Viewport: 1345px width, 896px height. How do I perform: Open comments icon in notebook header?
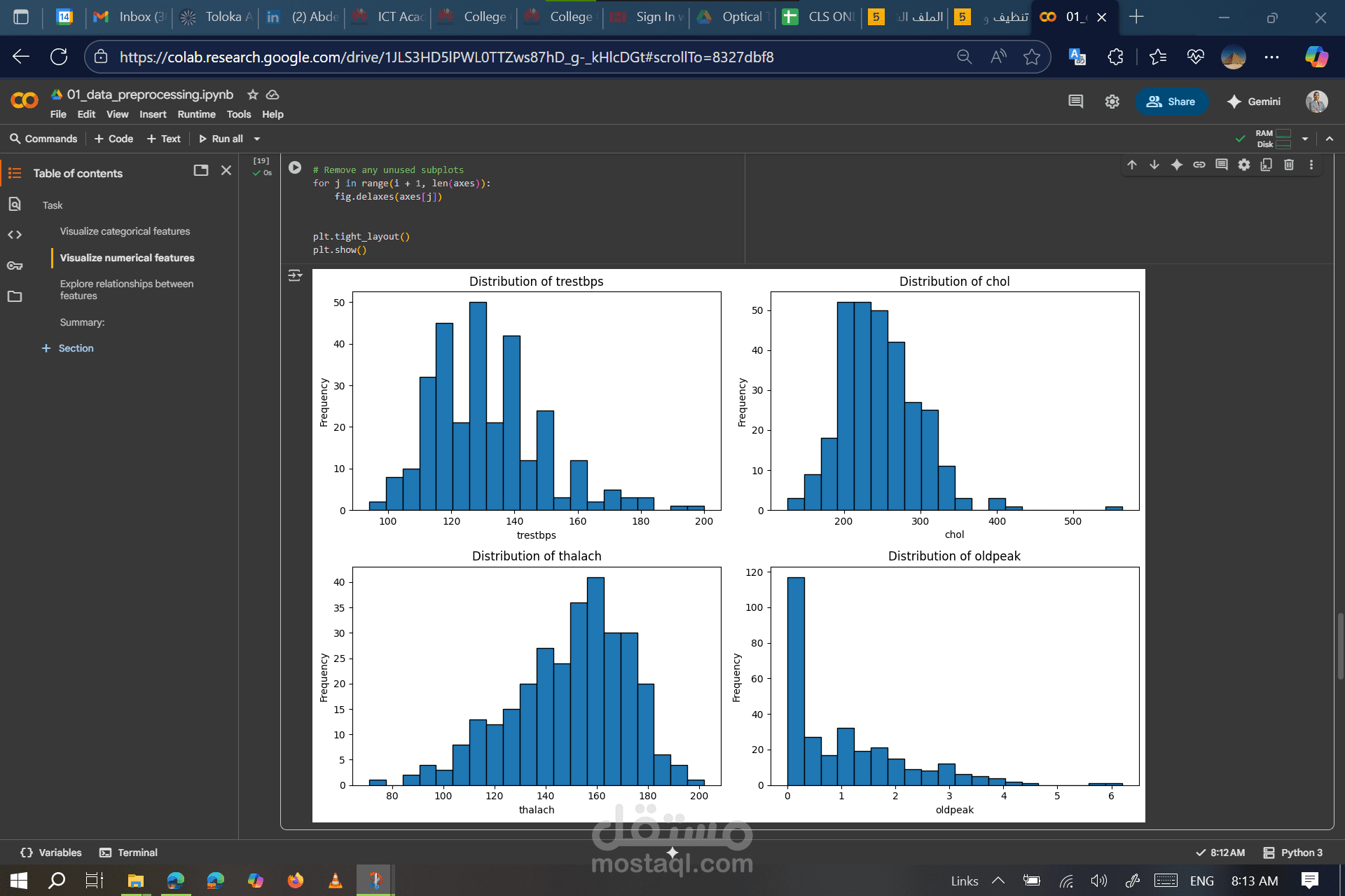click(1075, 102)
